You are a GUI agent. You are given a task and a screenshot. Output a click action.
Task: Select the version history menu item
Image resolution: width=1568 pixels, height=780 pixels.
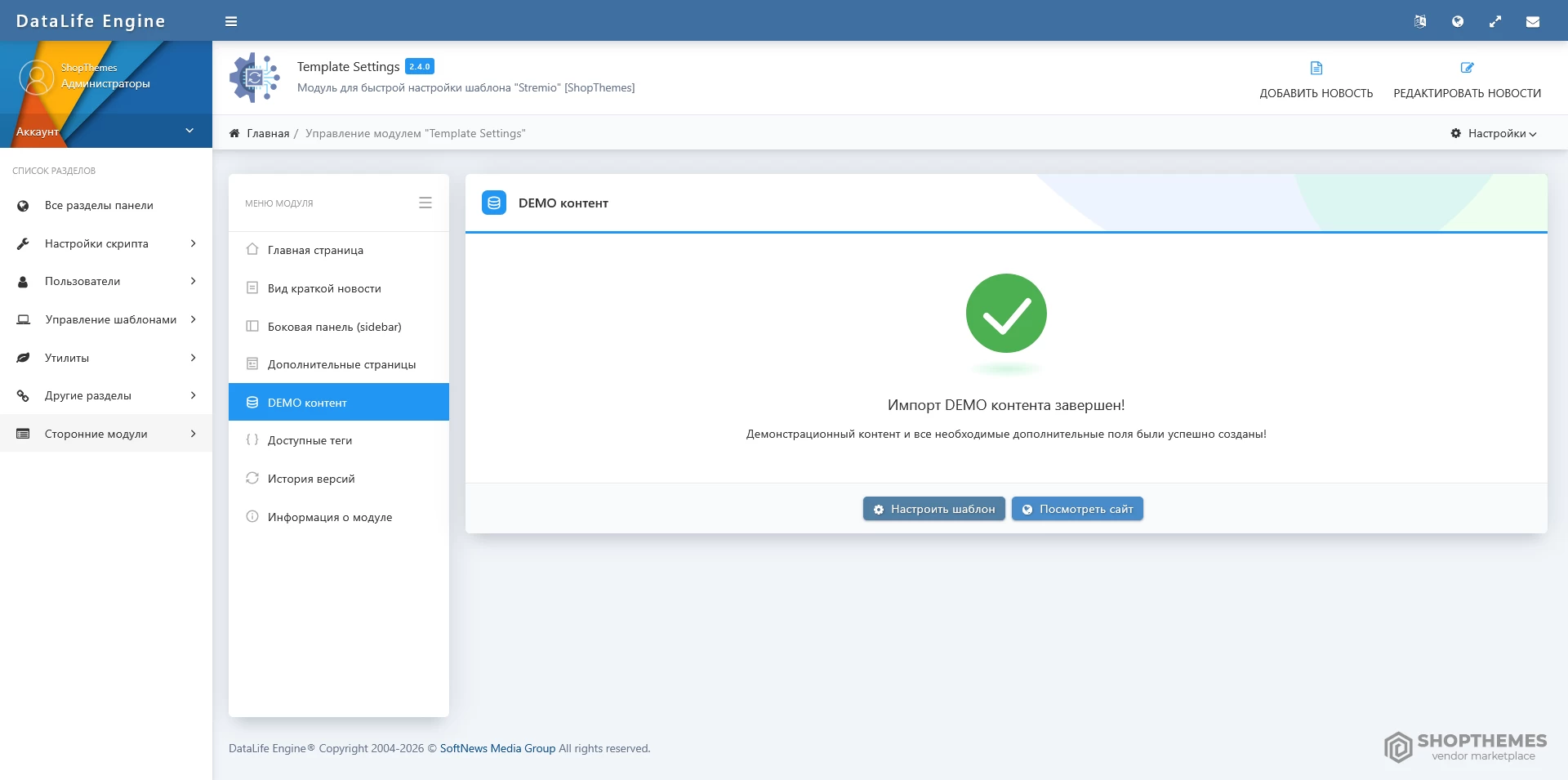(311, 479)
